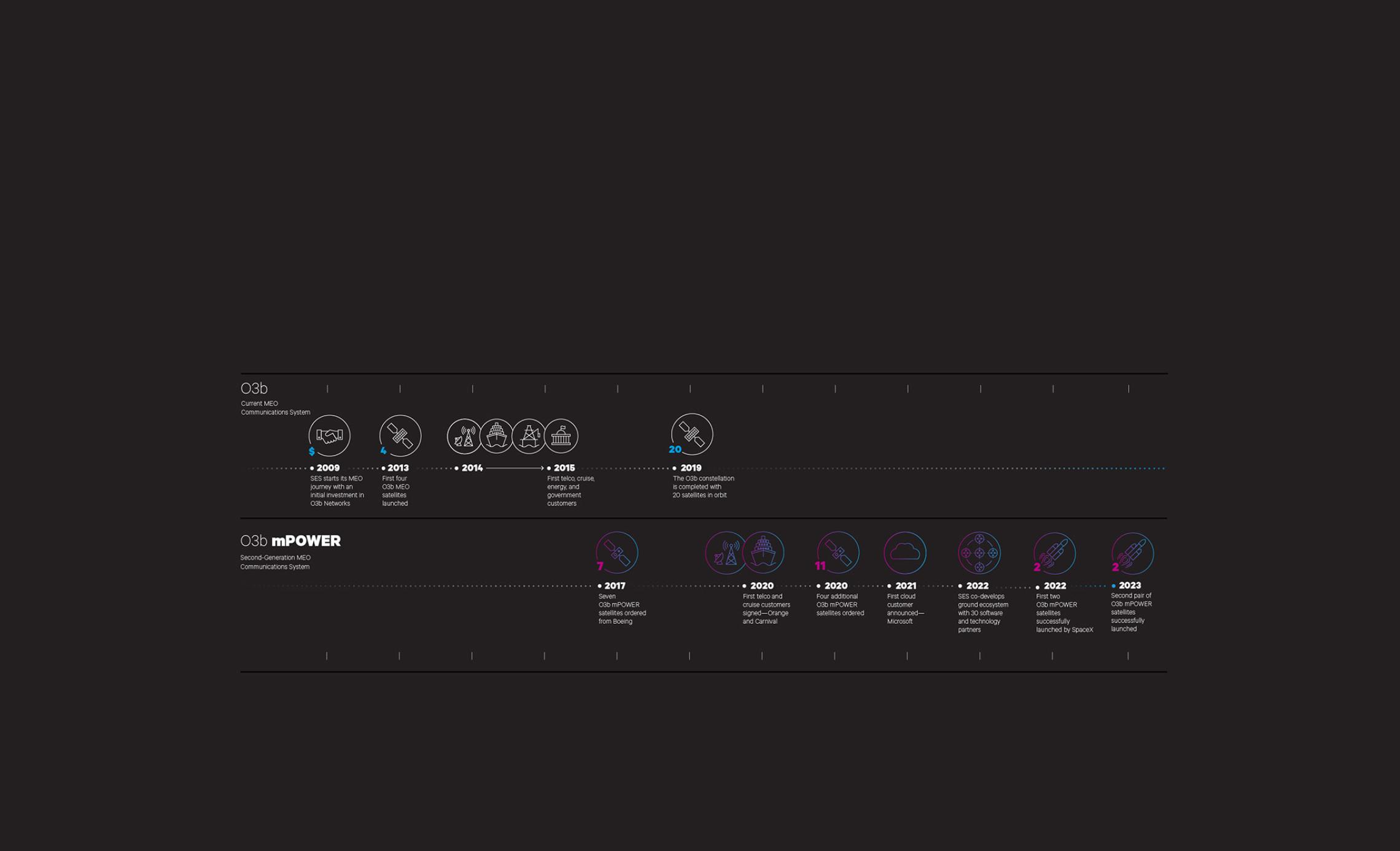The height and width of the screenshot is (851, 1400).
Task: Click 'Current MEO Communications System' subtitle
Action: coord(275,408)
